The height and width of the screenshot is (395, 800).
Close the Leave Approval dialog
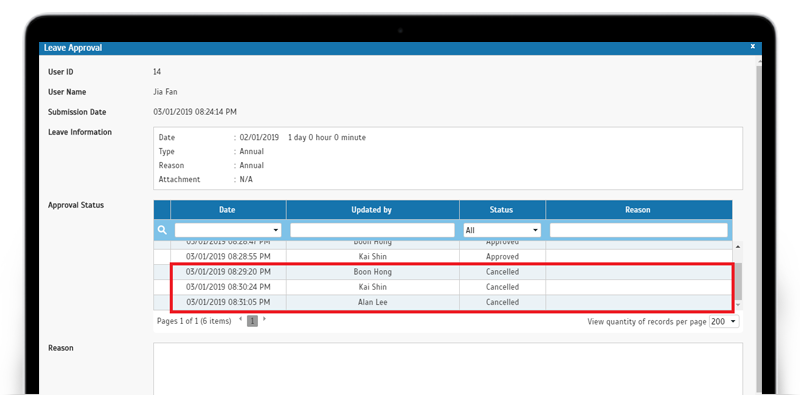[x=753, y=46]
